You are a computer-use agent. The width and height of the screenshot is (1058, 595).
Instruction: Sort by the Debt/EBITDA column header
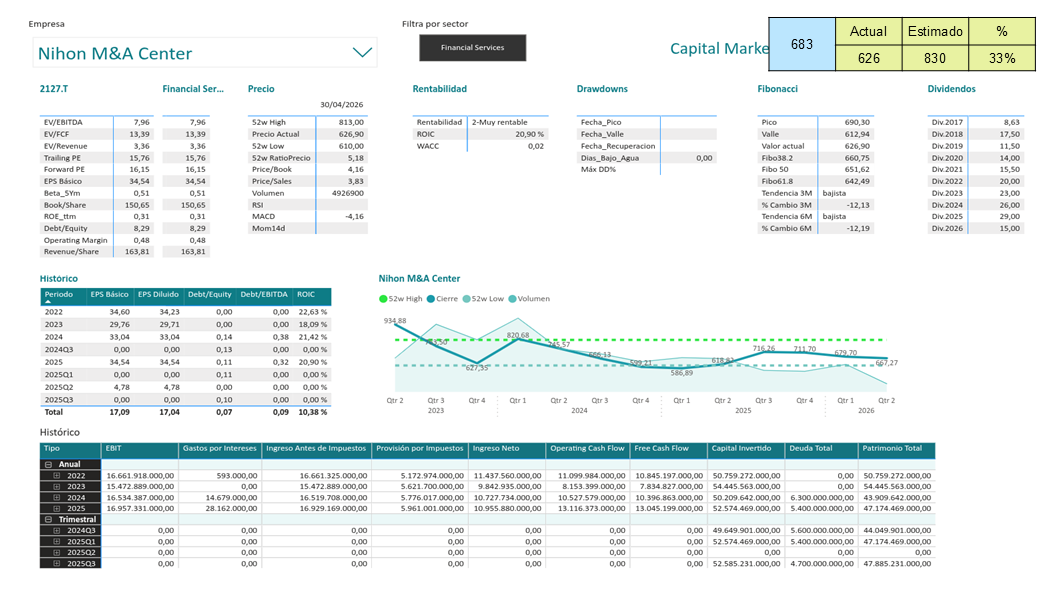click(x=264, y=295)
